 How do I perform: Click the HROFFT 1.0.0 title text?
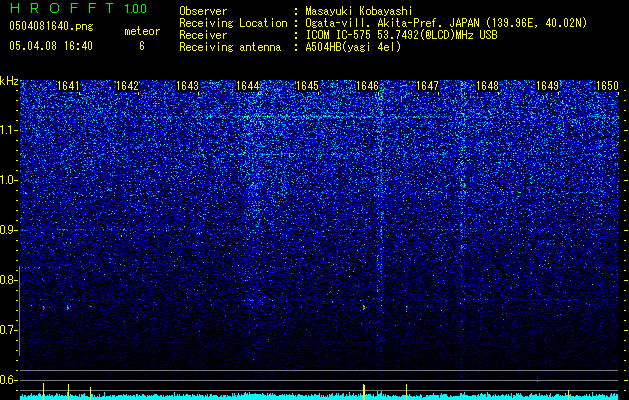(78, 8)
